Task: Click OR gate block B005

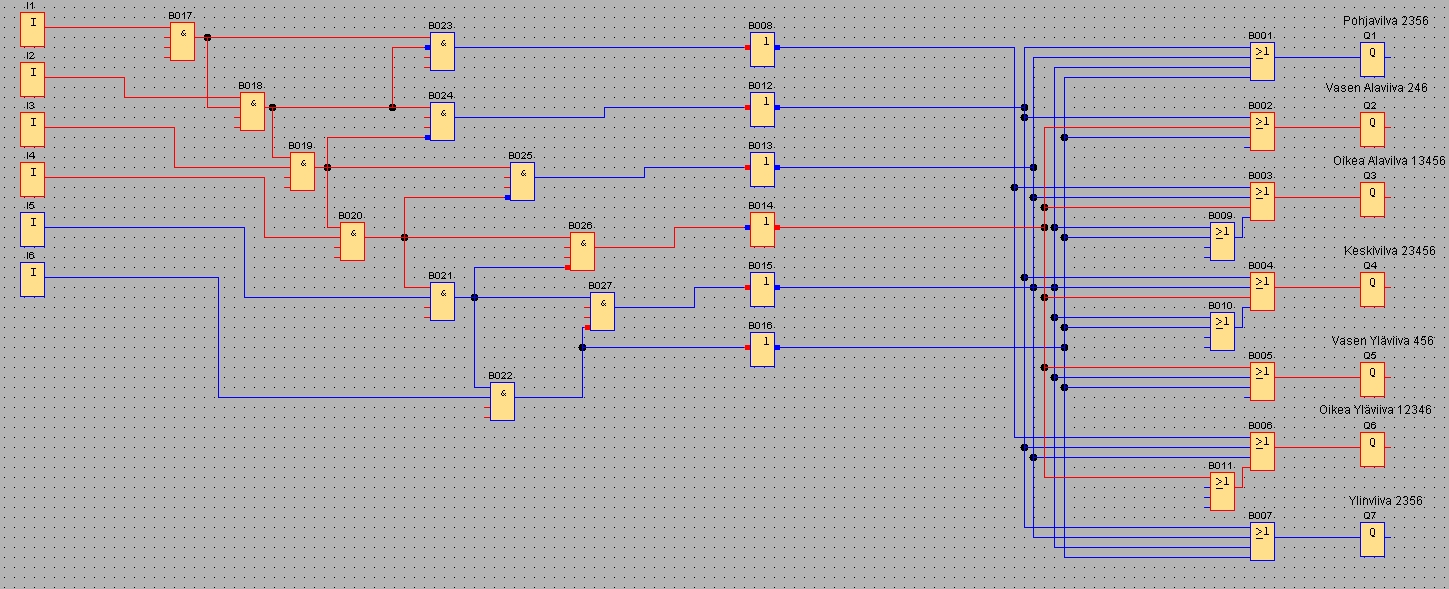Action: (1262, 382)
